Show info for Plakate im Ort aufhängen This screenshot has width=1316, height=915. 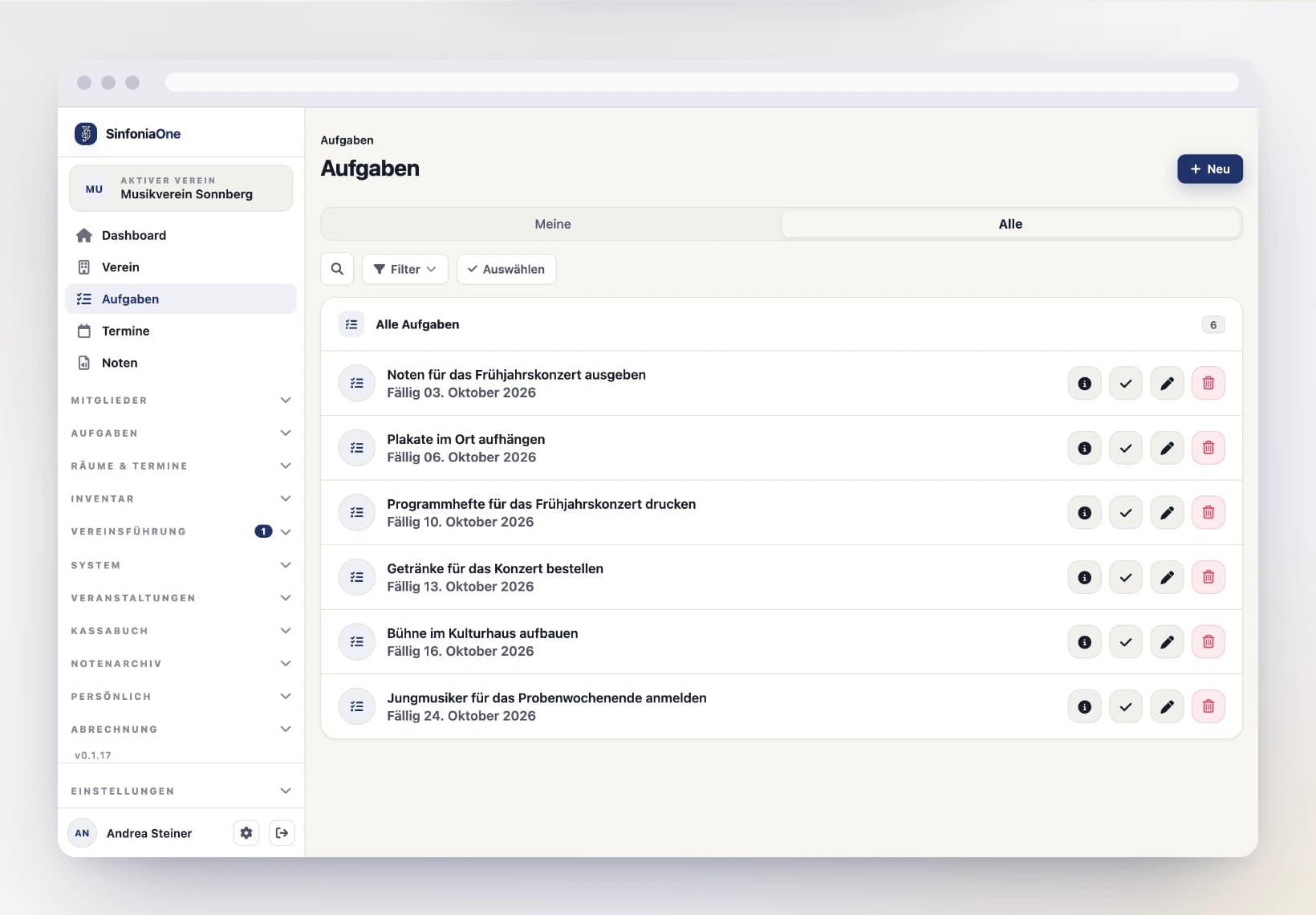tap(1084, 448)
